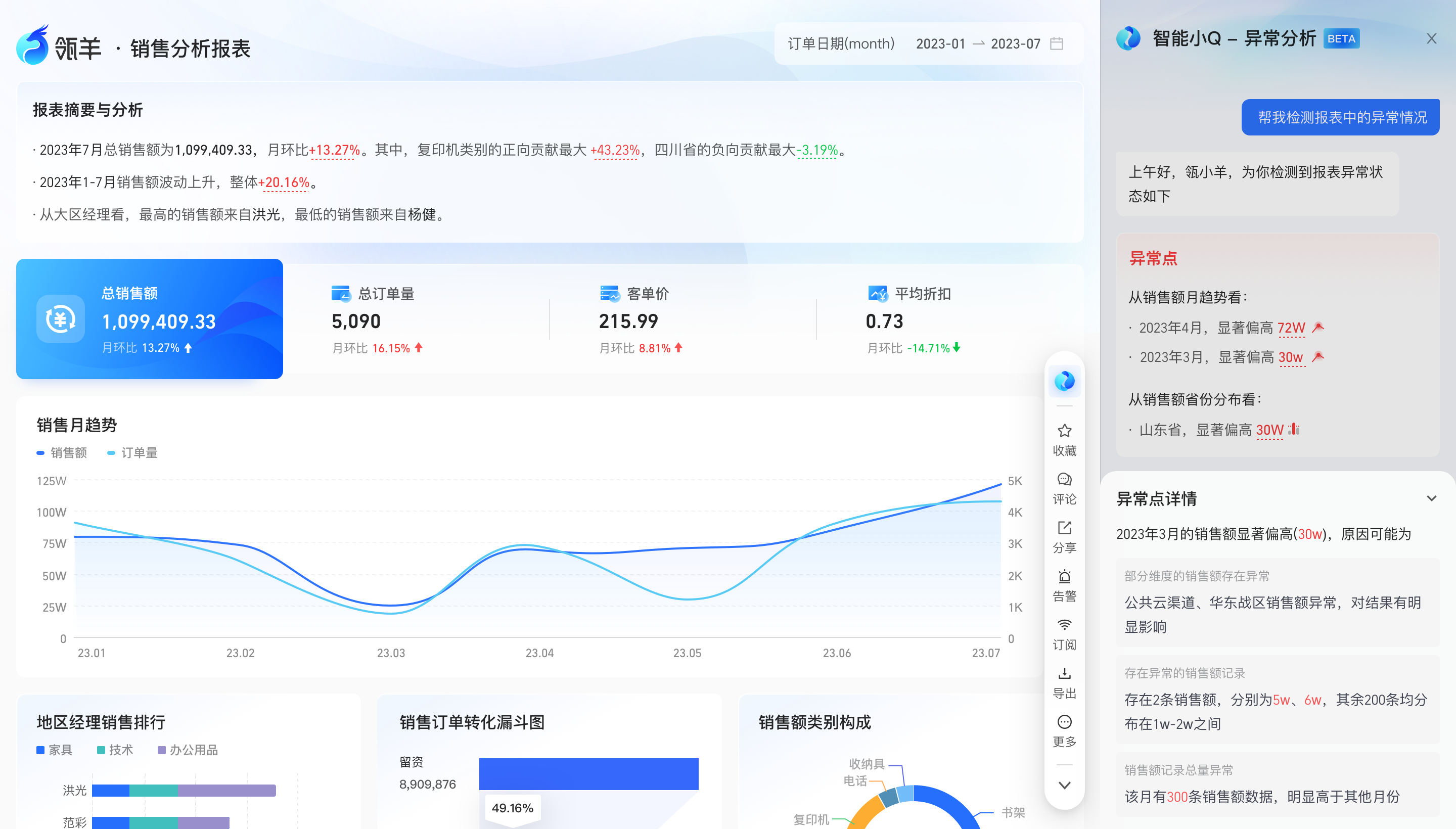Click the 平均折扣 chart icon
Screen dimensions: 1456x829
coord(878,294)
